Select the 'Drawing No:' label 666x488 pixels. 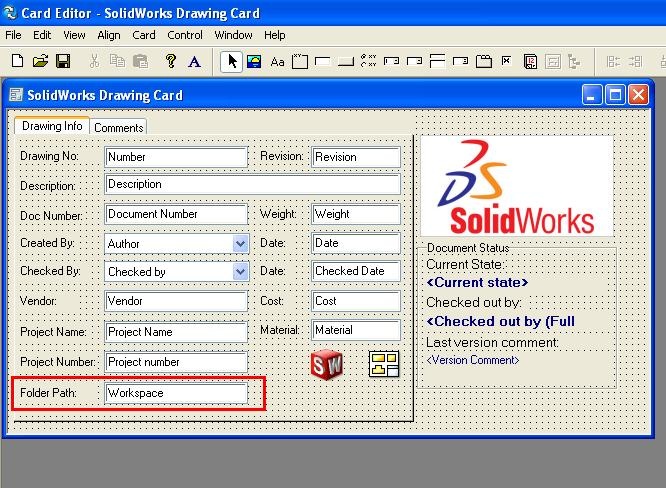pos(49,156)
